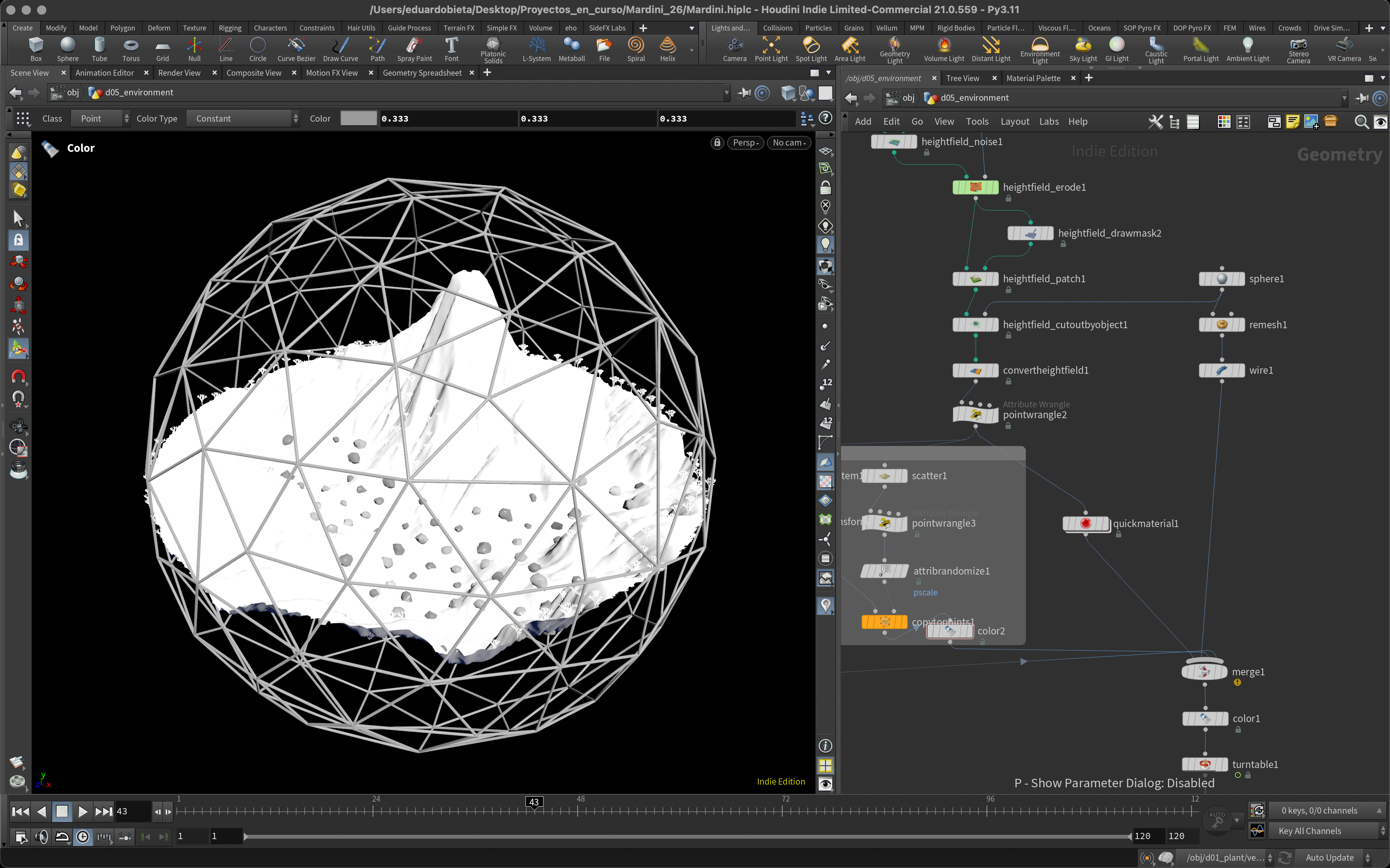Viewport: 1390px width, 868px height.
Task: Toggle the realtime playback clock button
Action: [x=83, y=836]
